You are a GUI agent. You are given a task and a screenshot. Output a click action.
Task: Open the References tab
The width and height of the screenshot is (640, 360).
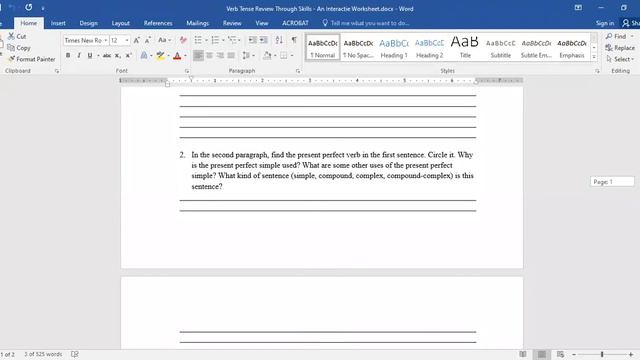click(x=158, y=23)
